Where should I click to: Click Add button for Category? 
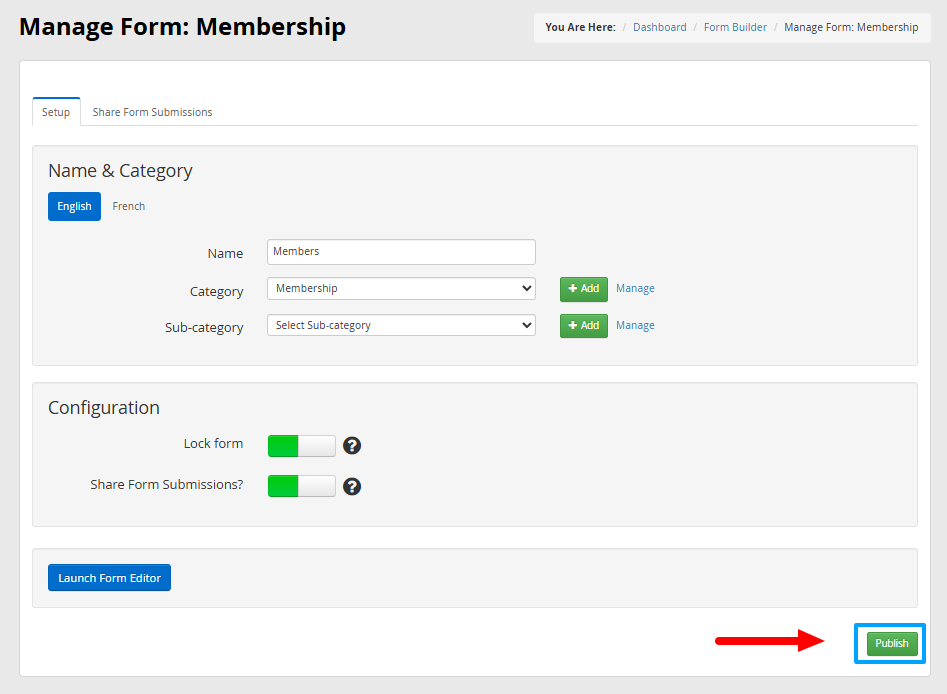point(583,289)
